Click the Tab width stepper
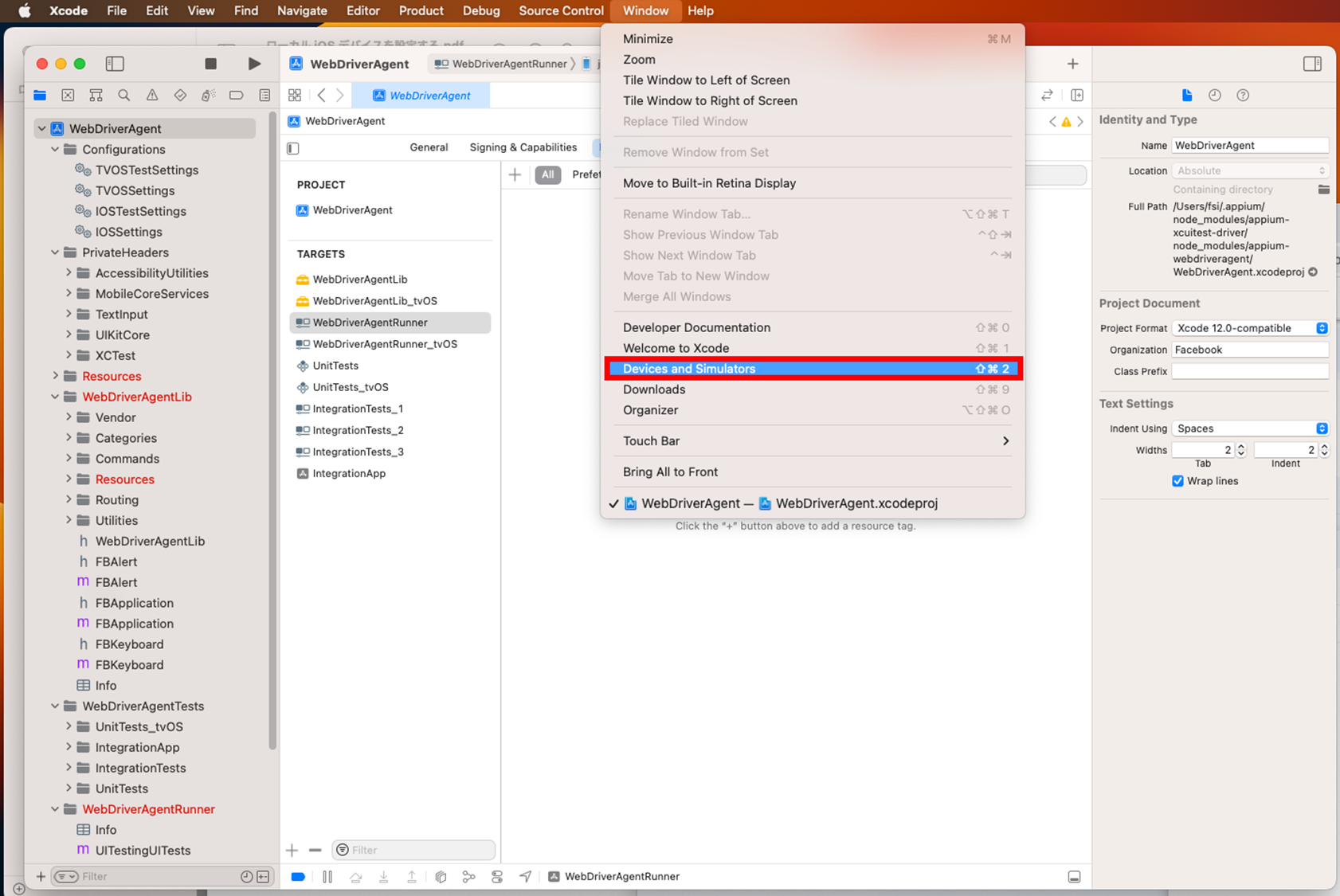 (1241, 450)
